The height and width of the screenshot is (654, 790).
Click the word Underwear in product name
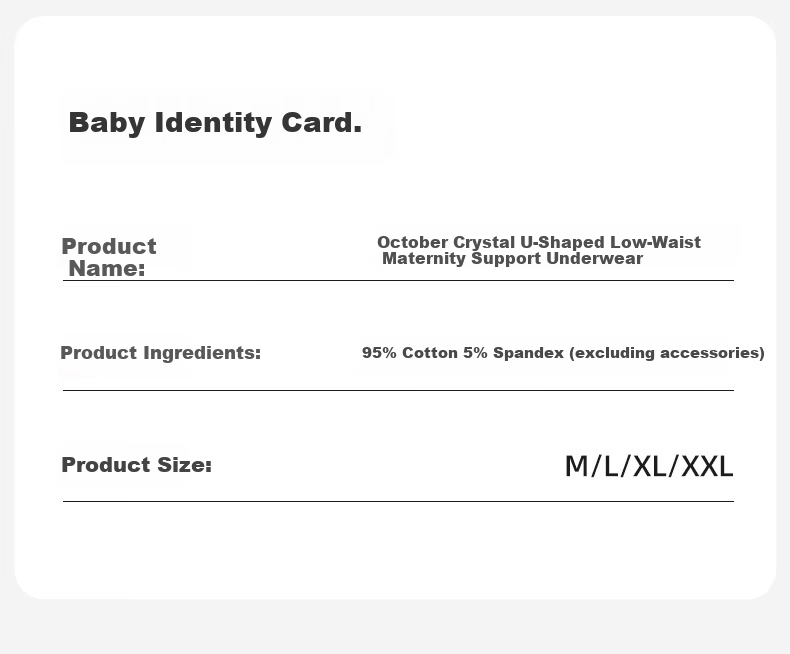tap(595, 258)
